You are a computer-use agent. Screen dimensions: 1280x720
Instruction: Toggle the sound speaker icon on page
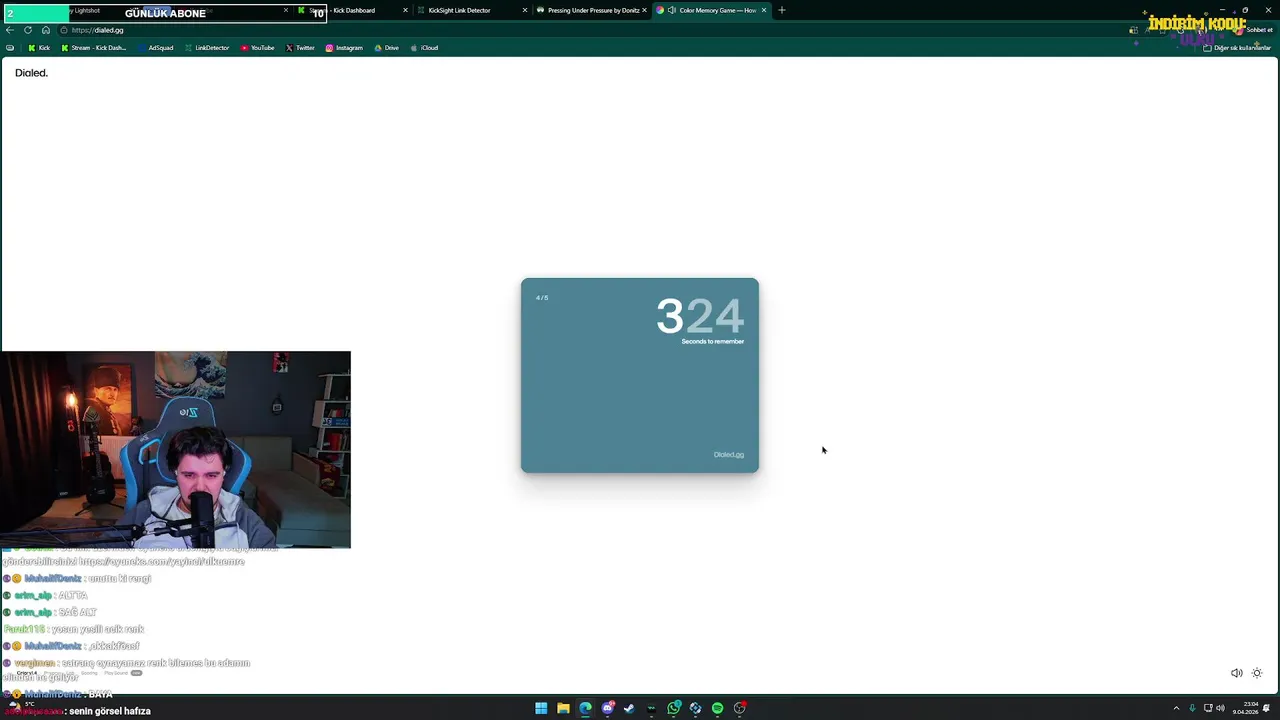click(1237, 673)
